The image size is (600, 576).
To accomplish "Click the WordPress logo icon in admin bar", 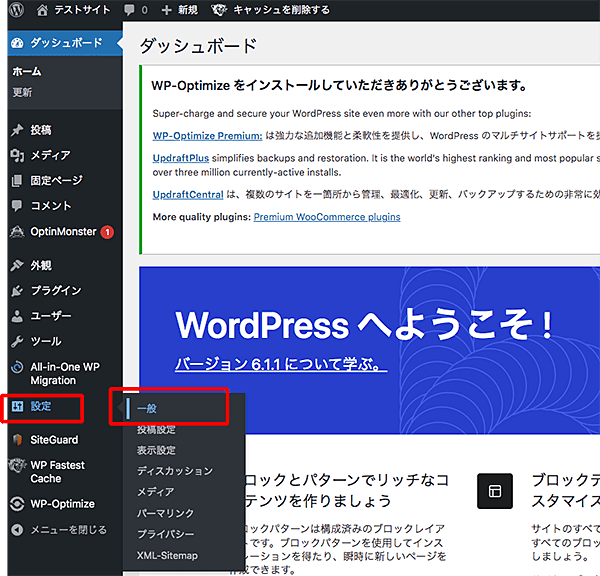I will [17, 10].
